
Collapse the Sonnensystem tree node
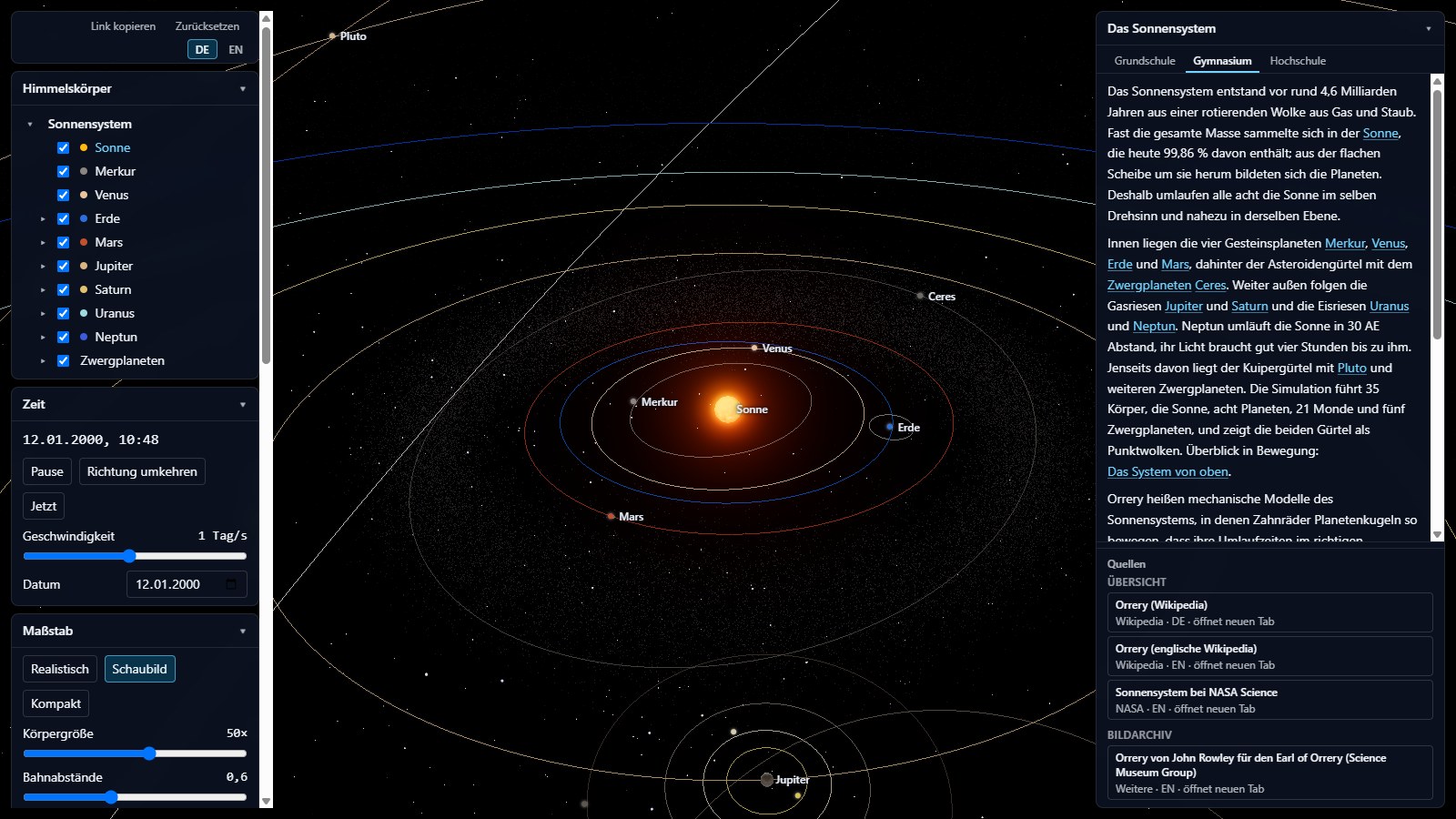pos(30,124)
